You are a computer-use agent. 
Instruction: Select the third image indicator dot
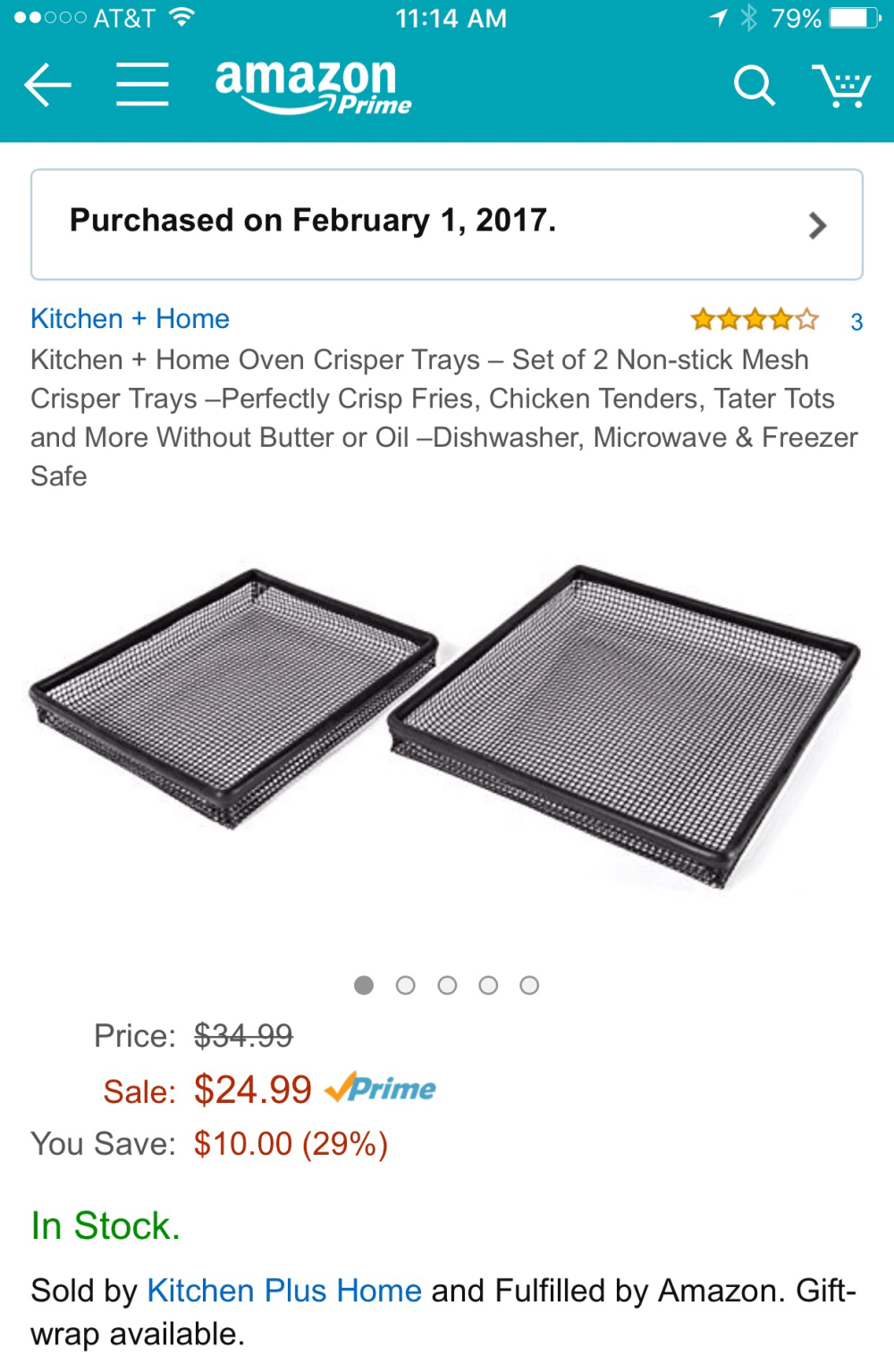pos(447,985)
